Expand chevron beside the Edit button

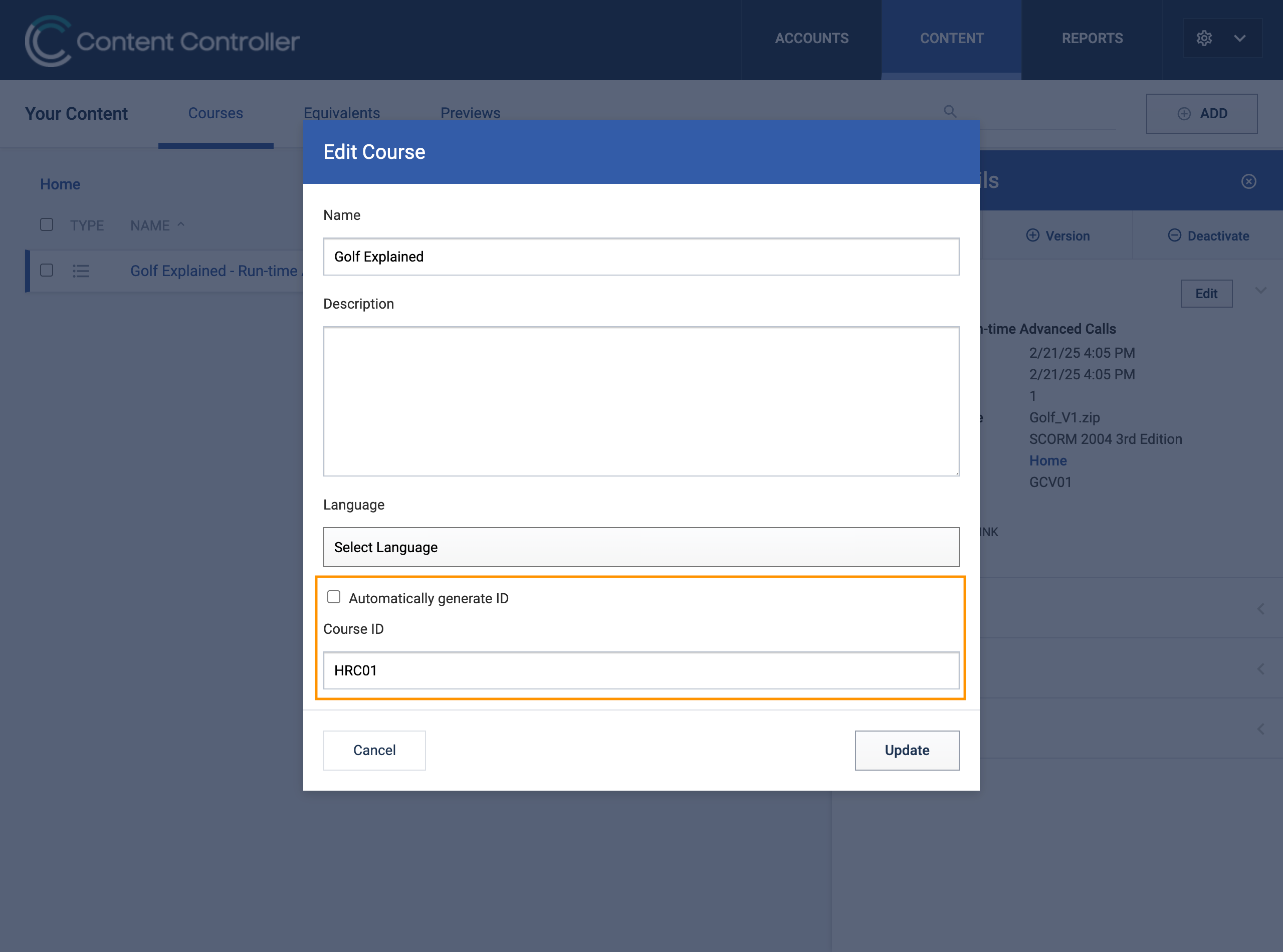(1260, 291)
